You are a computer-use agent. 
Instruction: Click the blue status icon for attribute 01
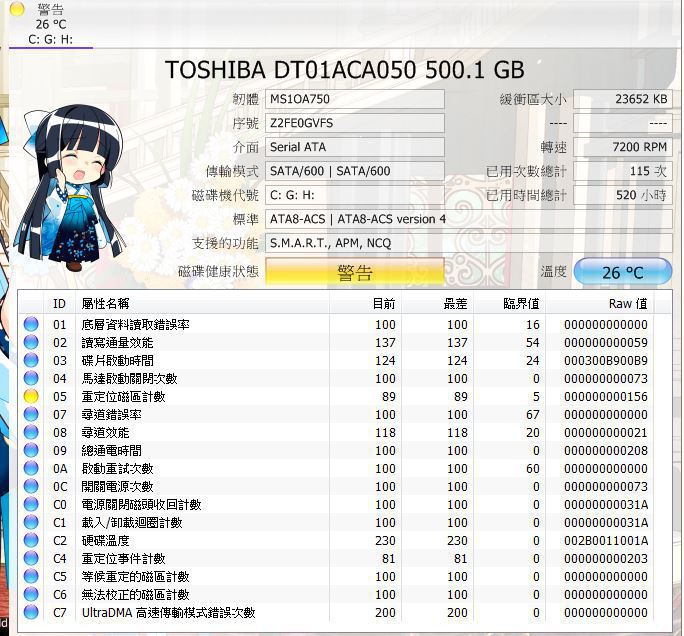coord(31,324)
